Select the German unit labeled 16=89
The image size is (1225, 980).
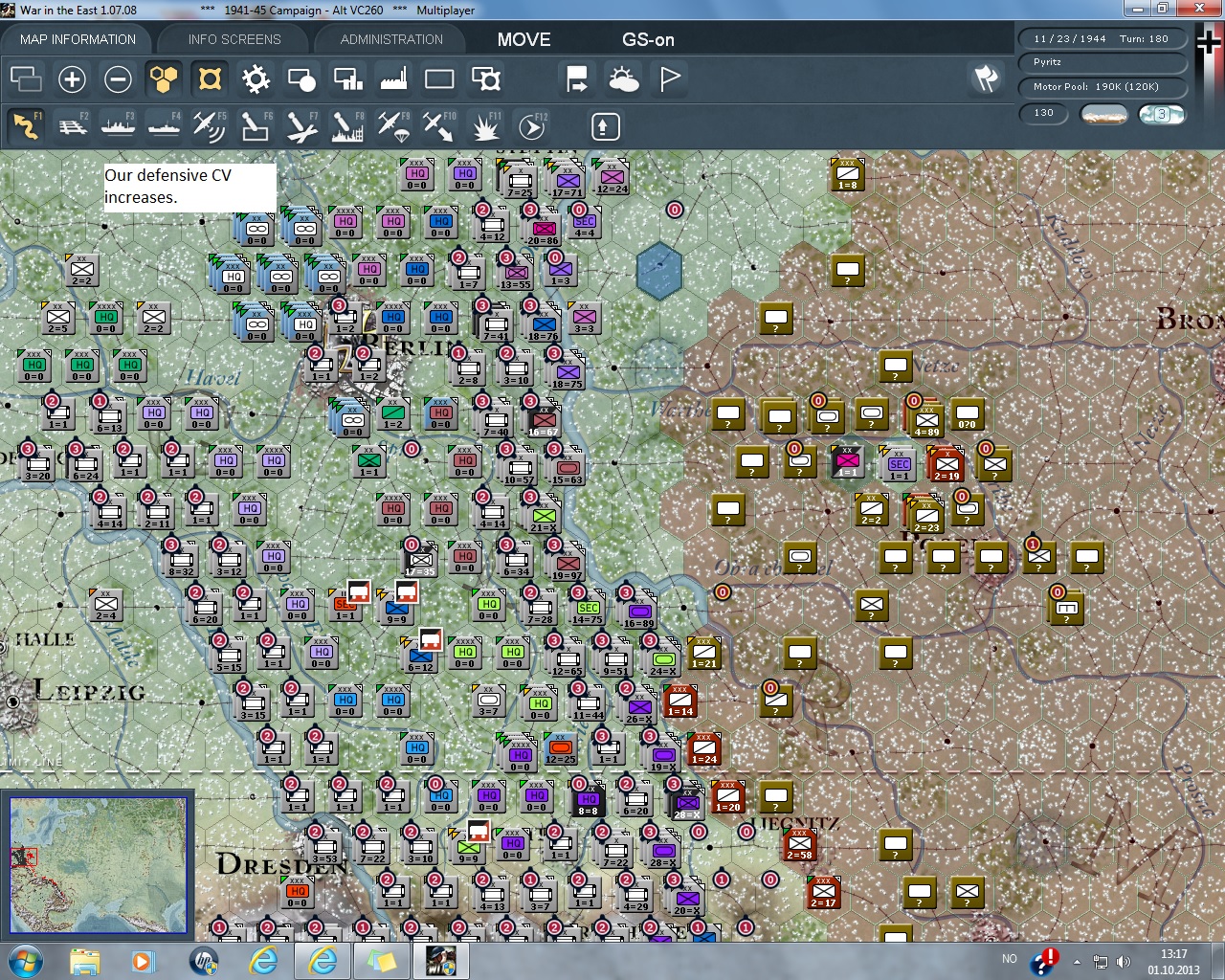639,610
